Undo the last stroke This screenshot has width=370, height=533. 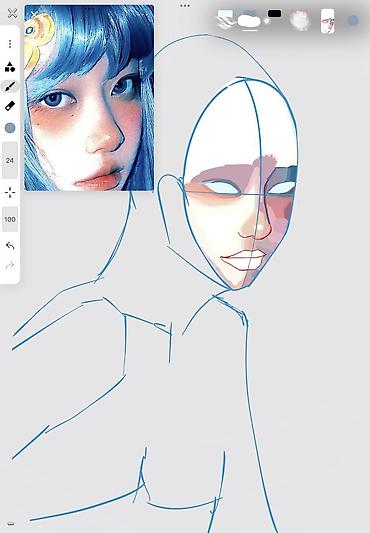tap(10, 245)
